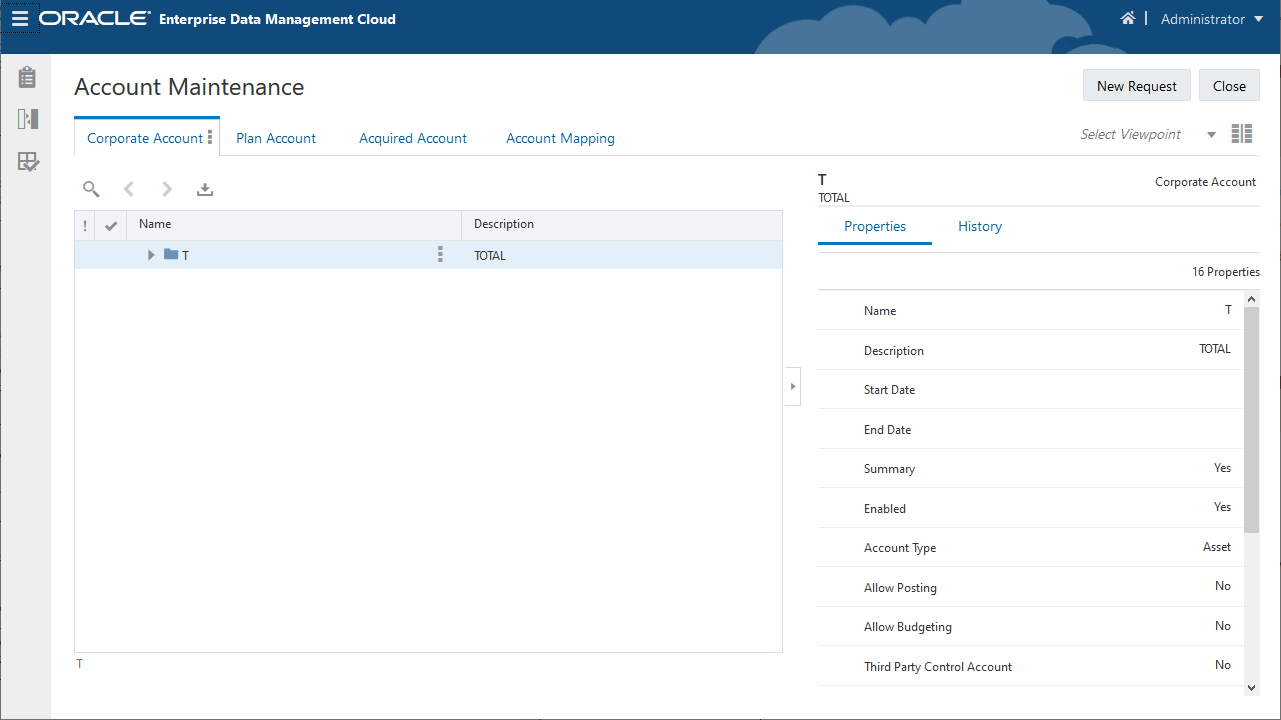Click the Home icon in the top bar

pos(1128,18)
